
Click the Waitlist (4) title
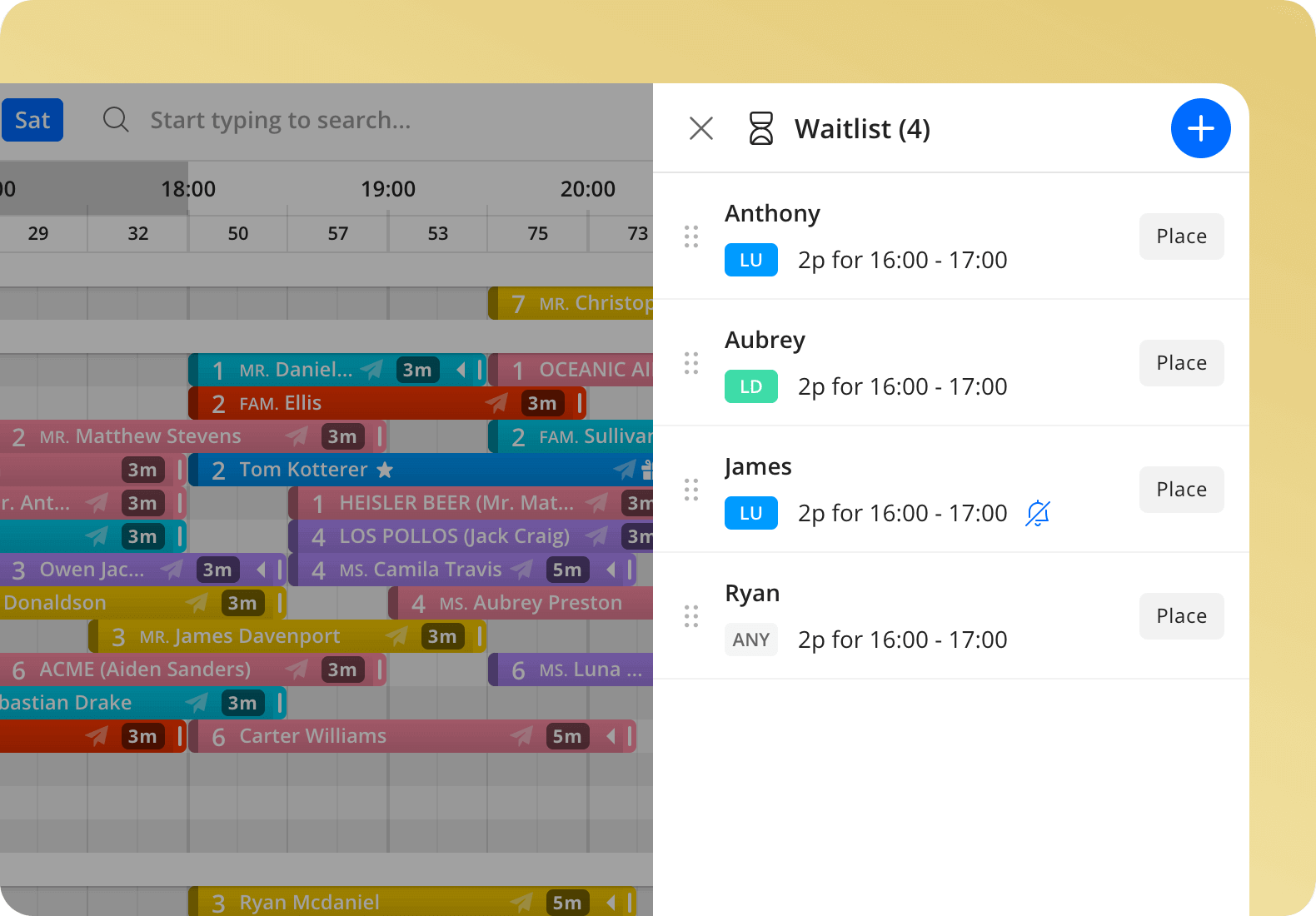point(862,129)
